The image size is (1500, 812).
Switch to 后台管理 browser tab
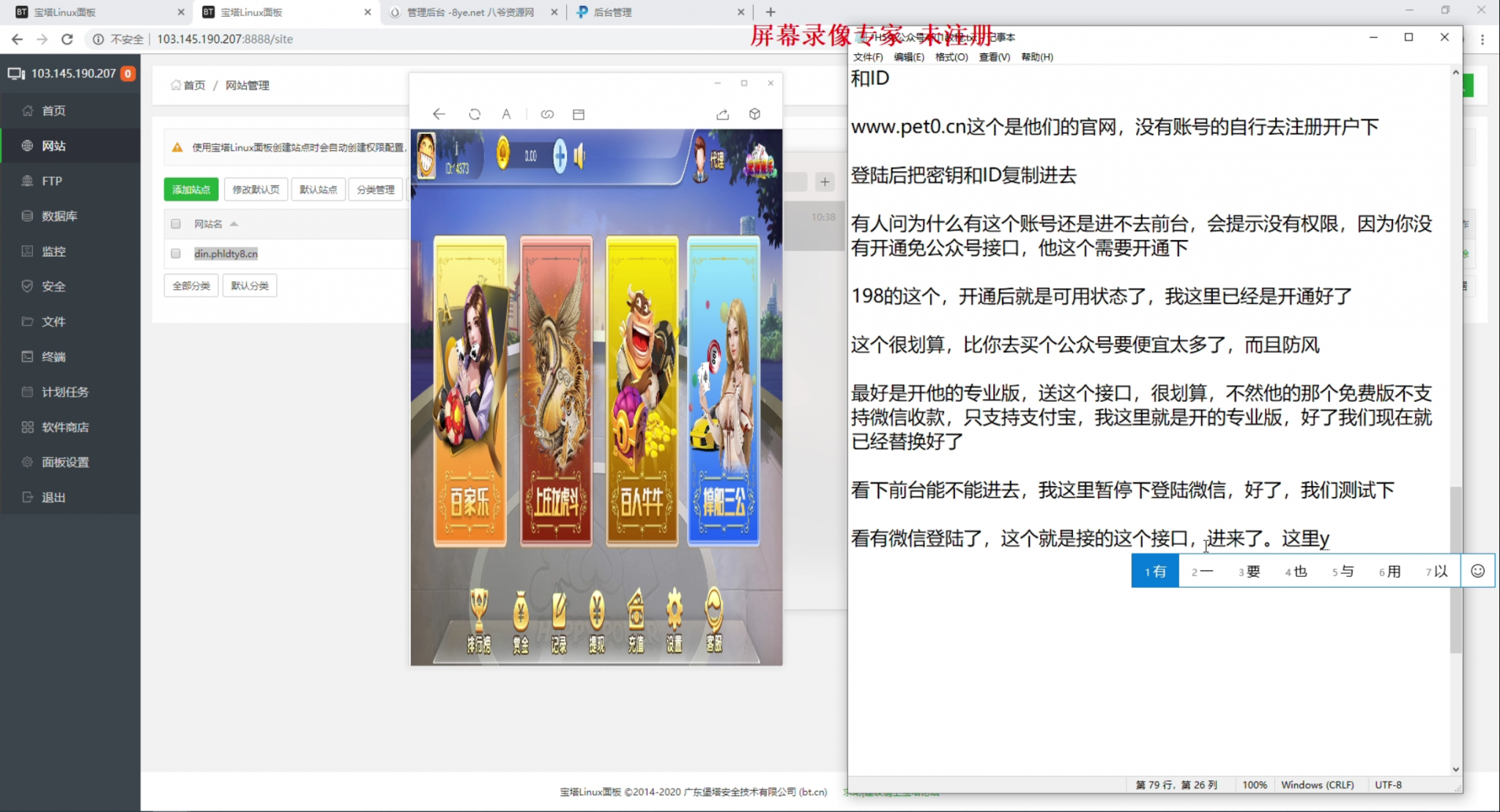pyautogui.click(x=612, y=12)
